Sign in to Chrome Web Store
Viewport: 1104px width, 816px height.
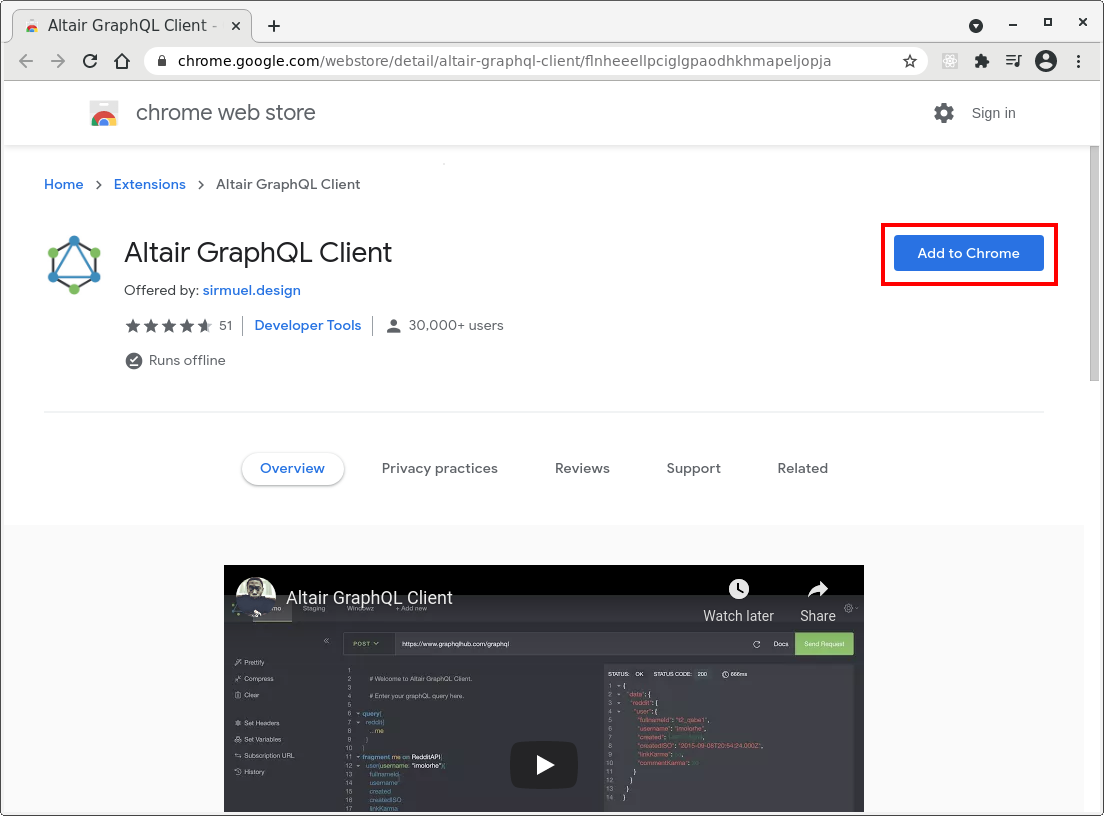(993, 113)
